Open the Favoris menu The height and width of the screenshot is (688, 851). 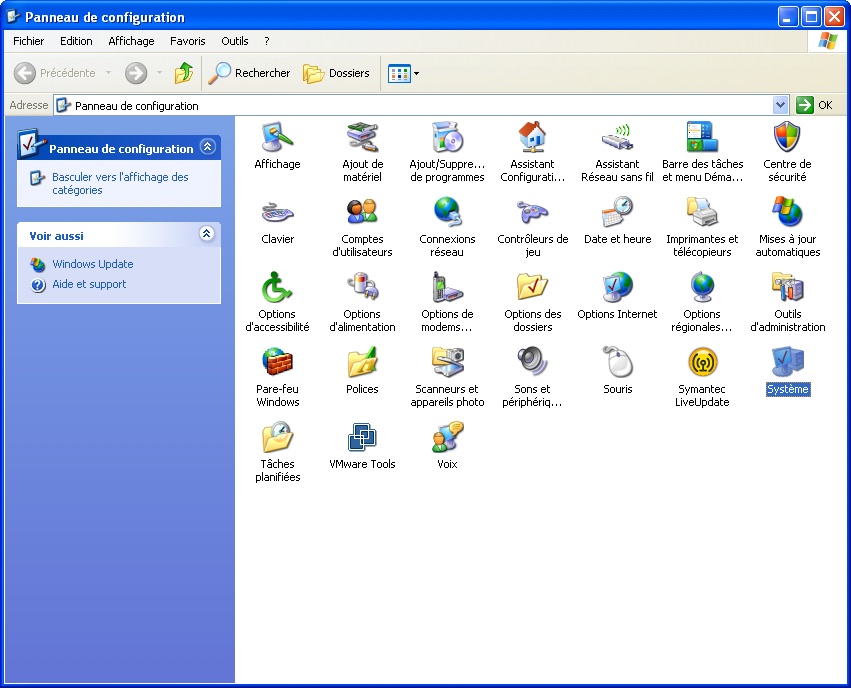point(187,41)
